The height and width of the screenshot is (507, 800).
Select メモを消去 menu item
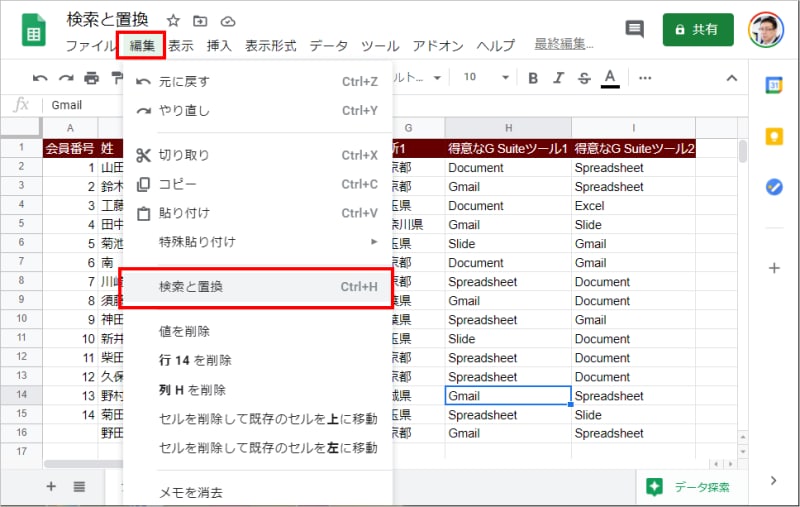point(258,493)
